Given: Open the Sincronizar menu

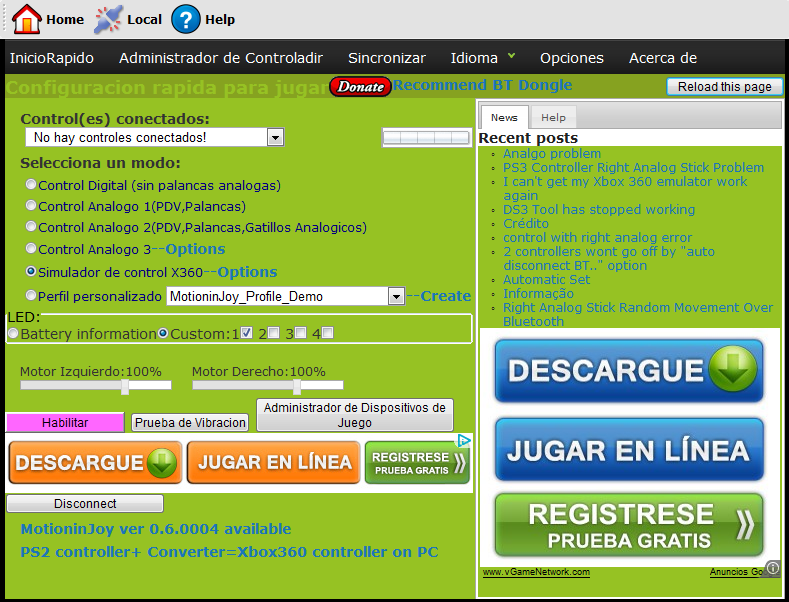Looking at the screenshot, I should [x=386, y=58].
